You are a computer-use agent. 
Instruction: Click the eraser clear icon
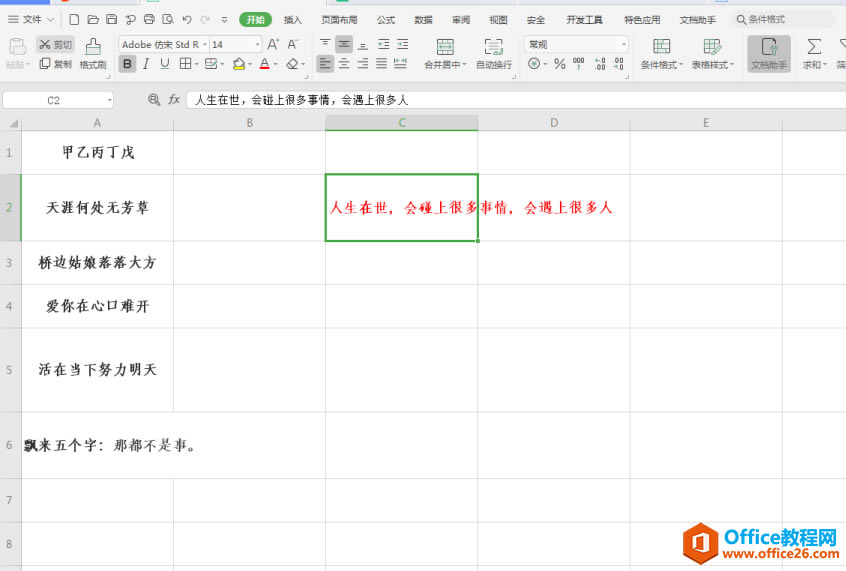(292, 64)
